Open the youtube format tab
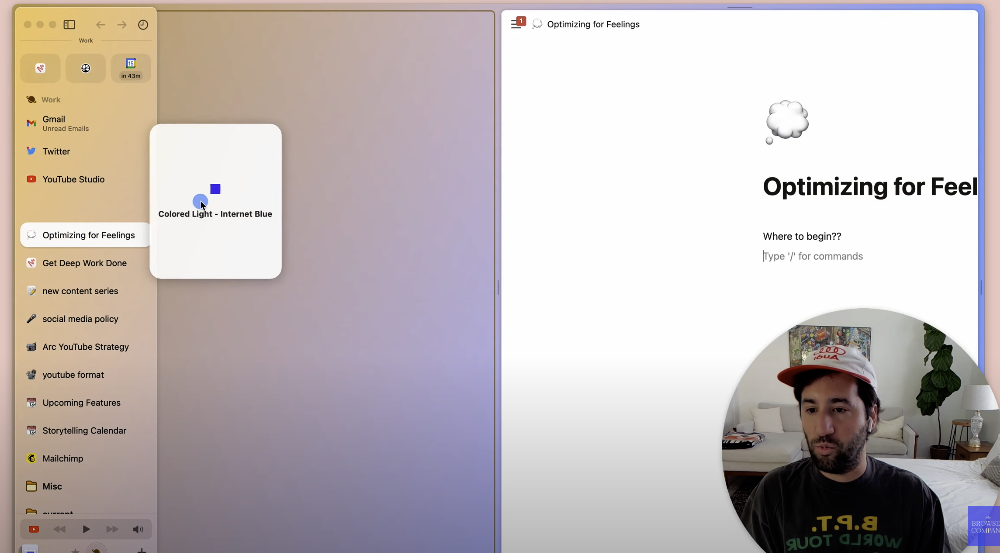 85,375
